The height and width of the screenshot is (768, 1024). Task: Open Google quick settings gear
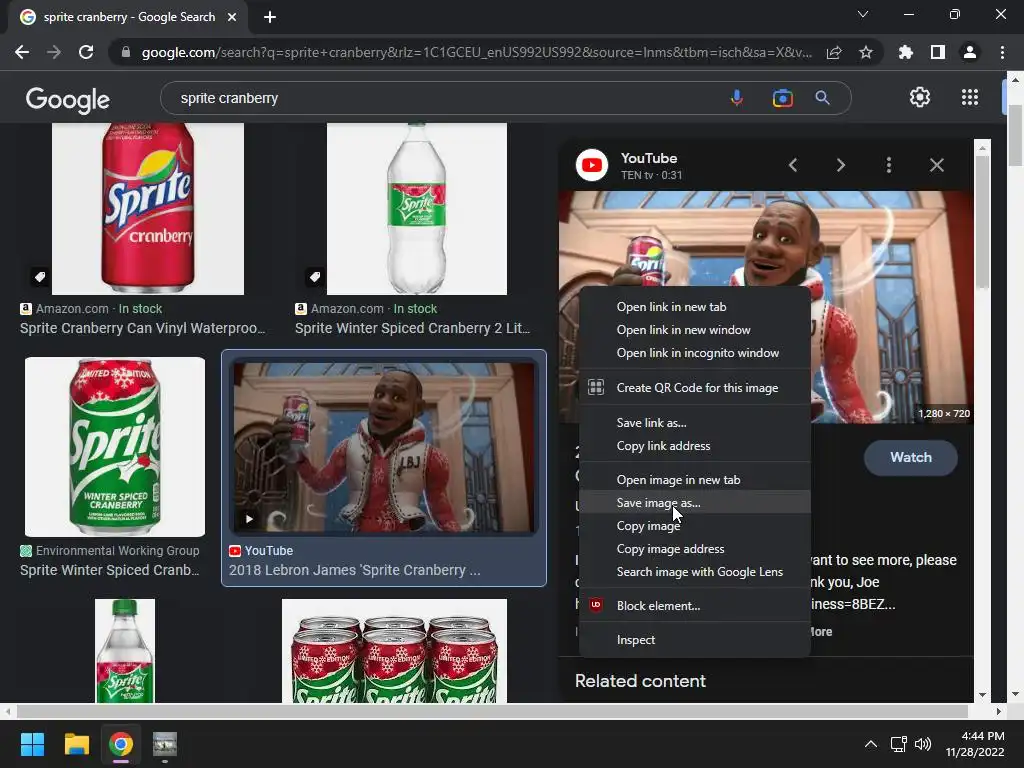click(920, 97)
